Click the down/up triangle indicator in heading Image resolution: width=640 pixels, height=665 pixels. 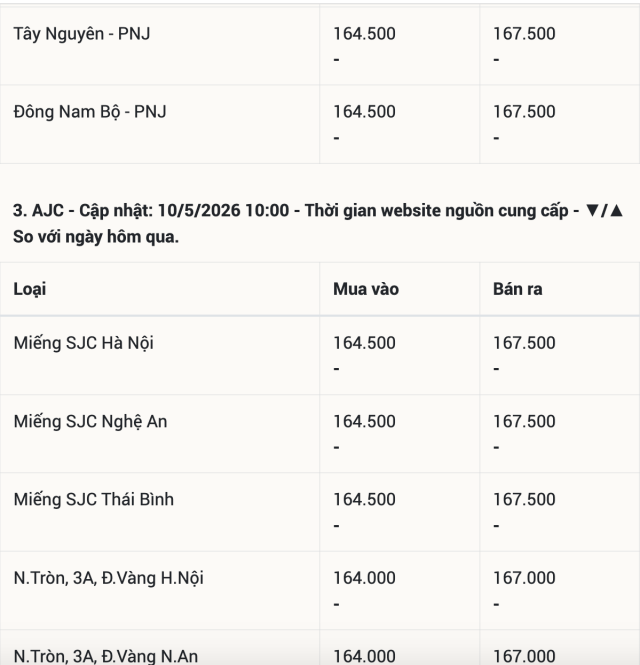[604, 211]
